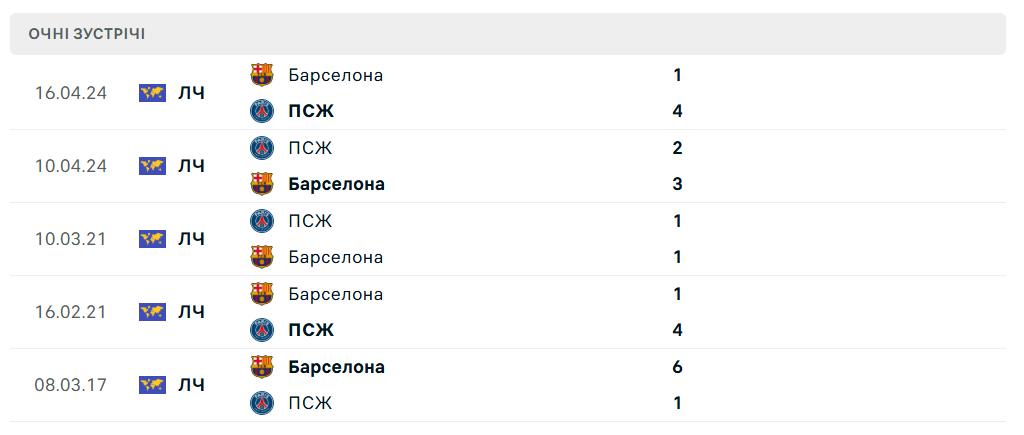This screenshot has width=1024, height=435.
Task: Click Champions League icon for 16.02.21
Action: [152, 312]
